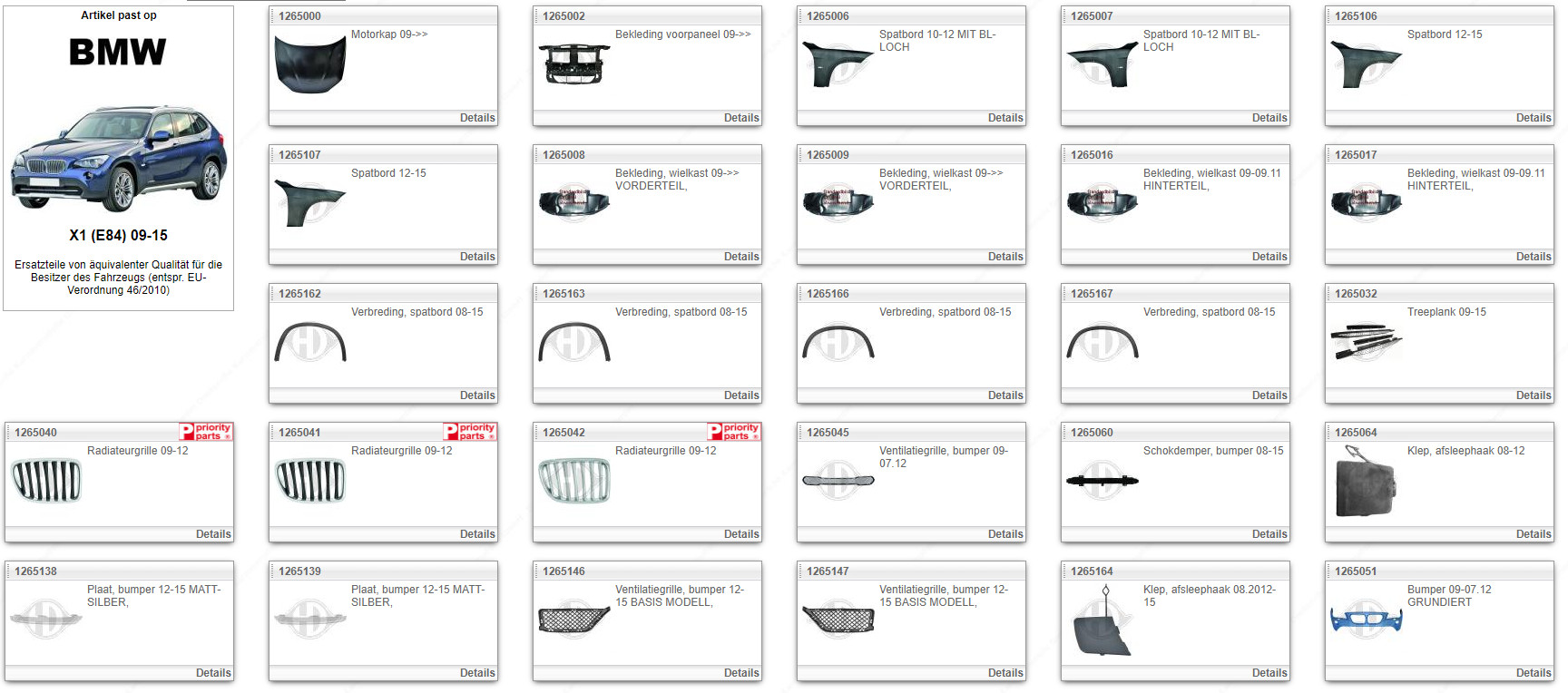Open Details for item 1265162
1568x693 pixels.
pos(477,395)
